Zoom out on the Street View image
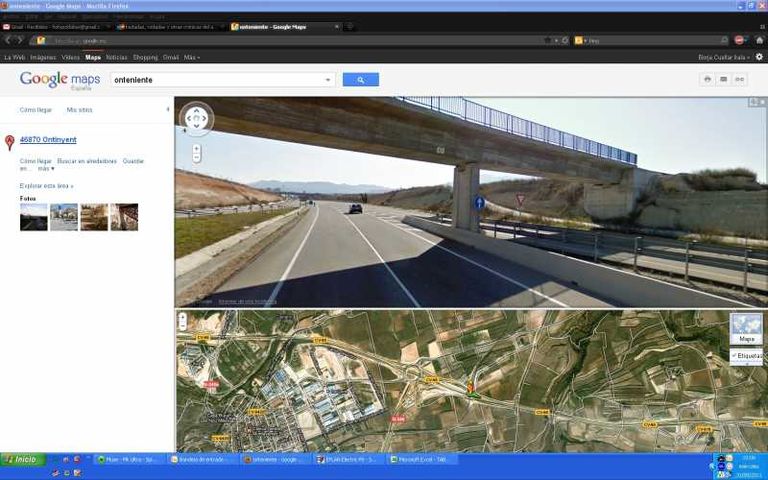 pos(196,158)
